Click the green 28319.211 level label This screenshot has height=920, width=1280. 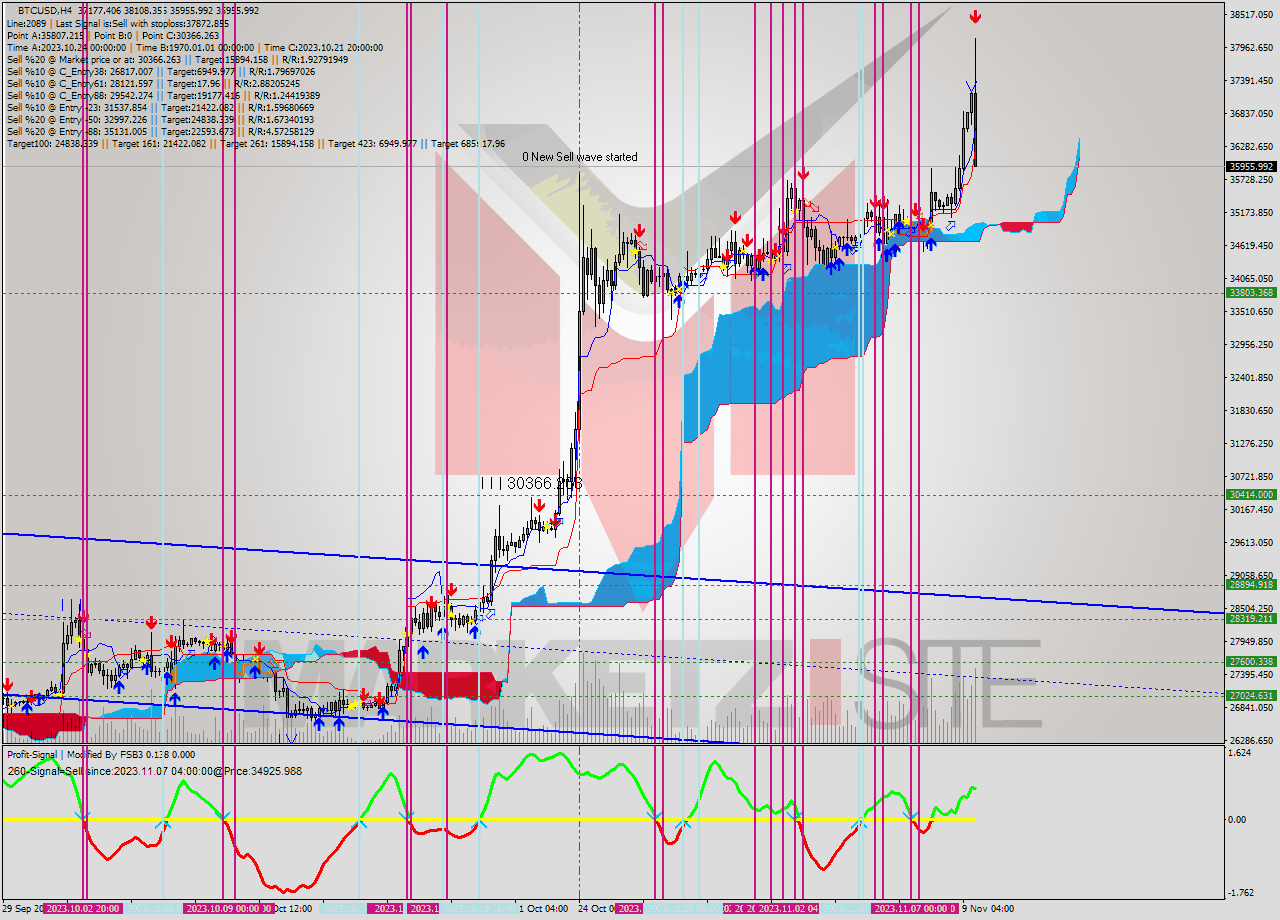[x=1251, y=619]
